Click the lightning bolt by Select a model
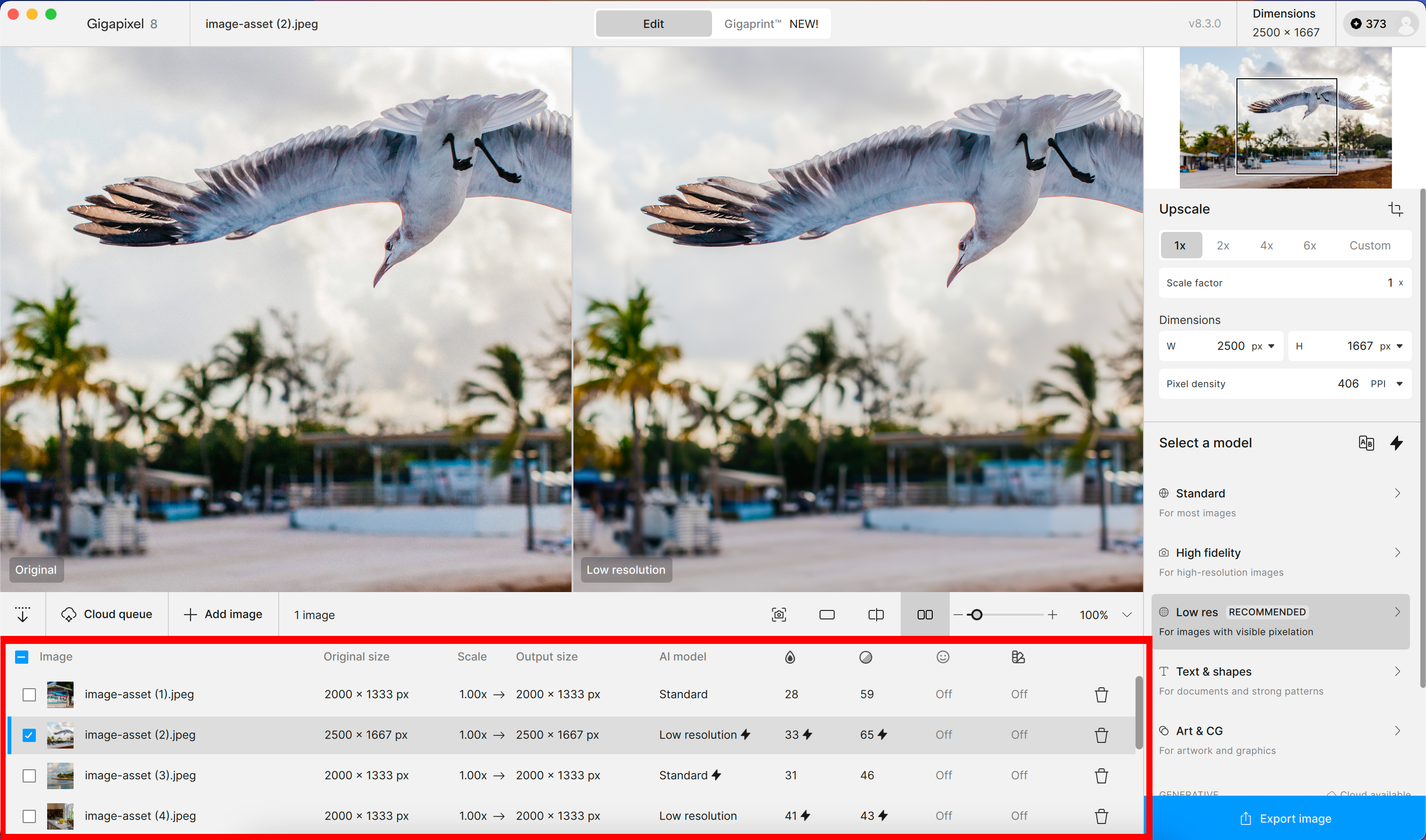The height and width of the screenshot is (840, 1426). pos(1396,443)
